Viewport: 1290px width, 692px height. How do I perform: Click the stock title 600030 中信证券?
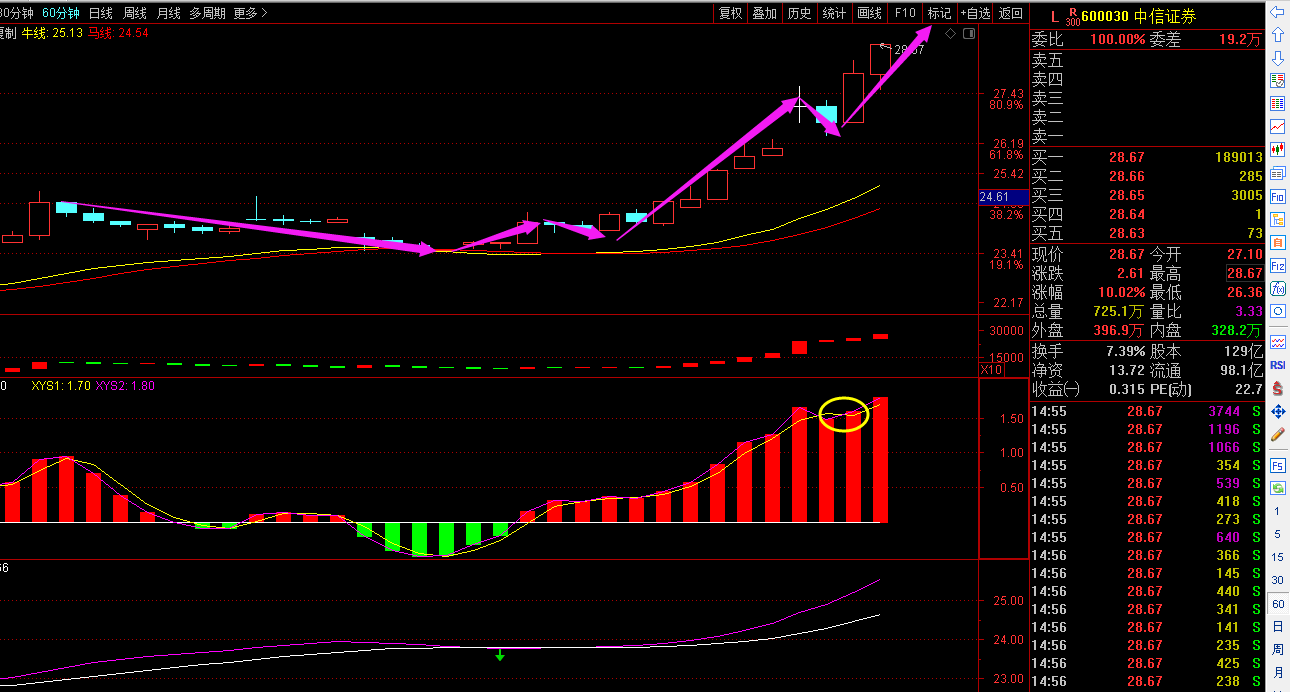click(1138, 16)
